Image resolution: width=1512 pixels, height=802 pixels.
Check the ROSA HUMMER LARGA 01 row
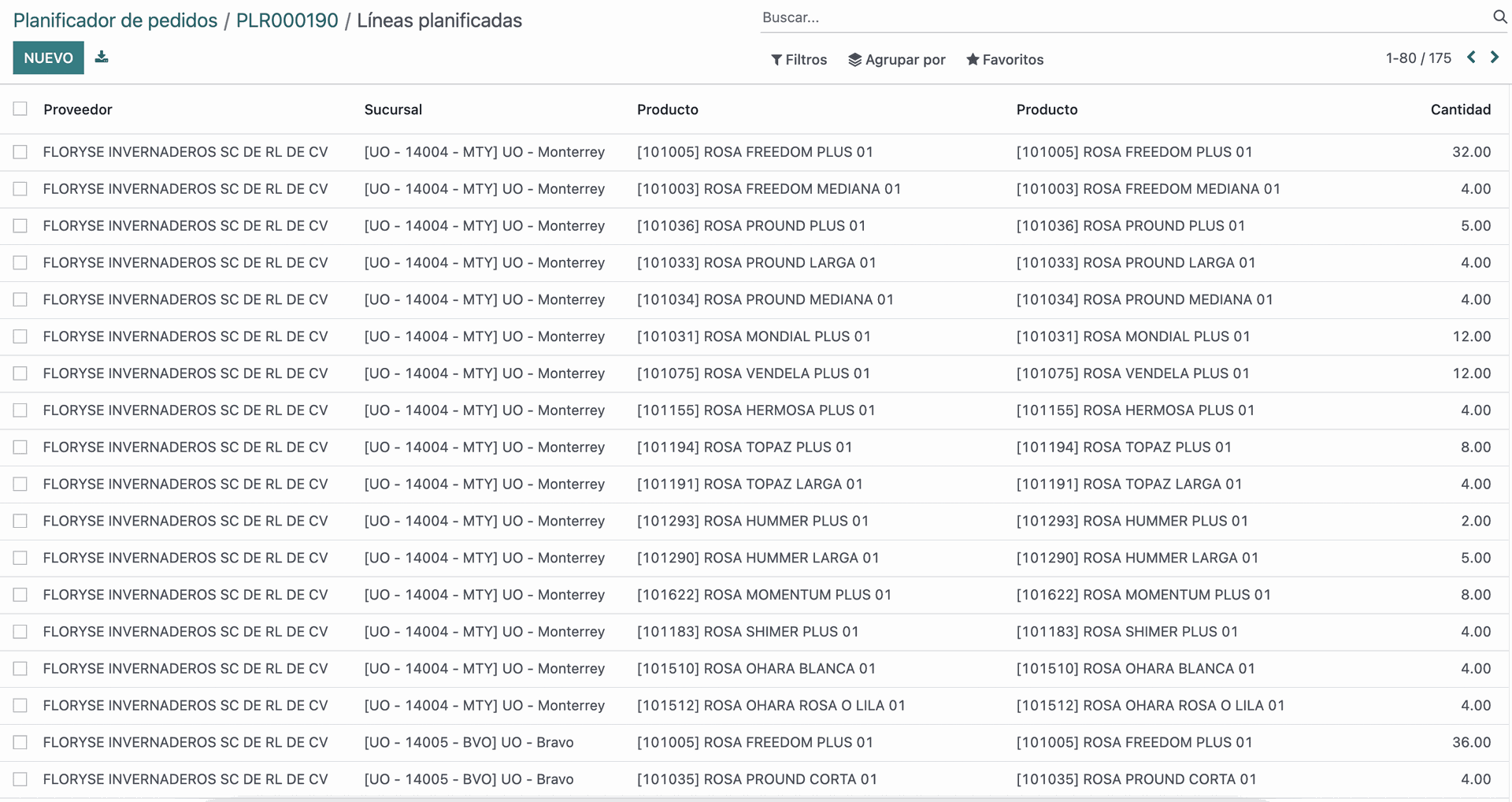tap(20, 558)
